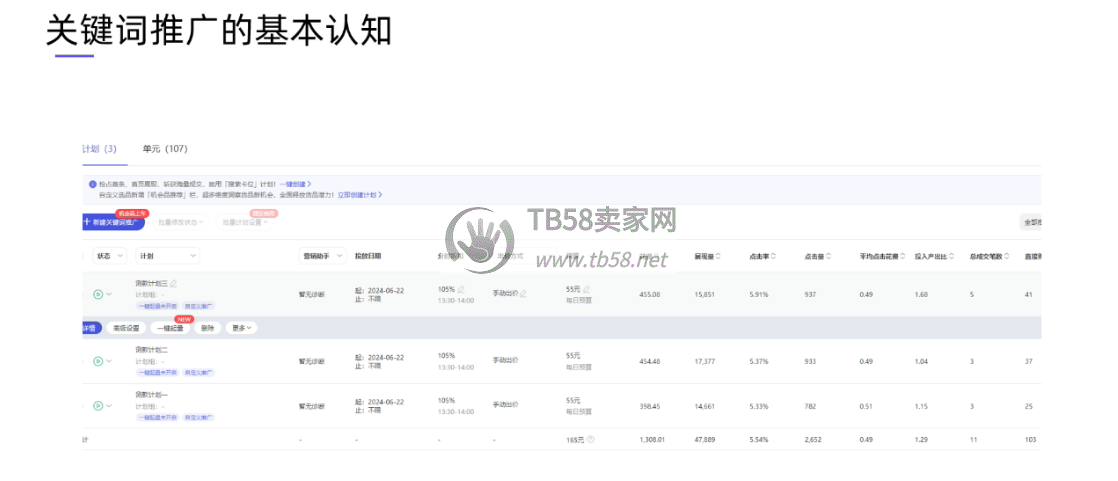Click the edit pencil next to 105% in first row
The width and height of the screenshot is (1118, 481).
pos(461,289)
